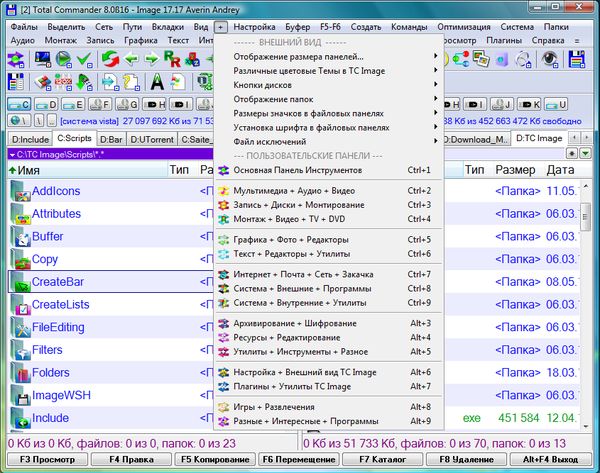Click the green down arrow toolbar icon
The height and width of the screenshot is (473, 600).
coord(84,82)
